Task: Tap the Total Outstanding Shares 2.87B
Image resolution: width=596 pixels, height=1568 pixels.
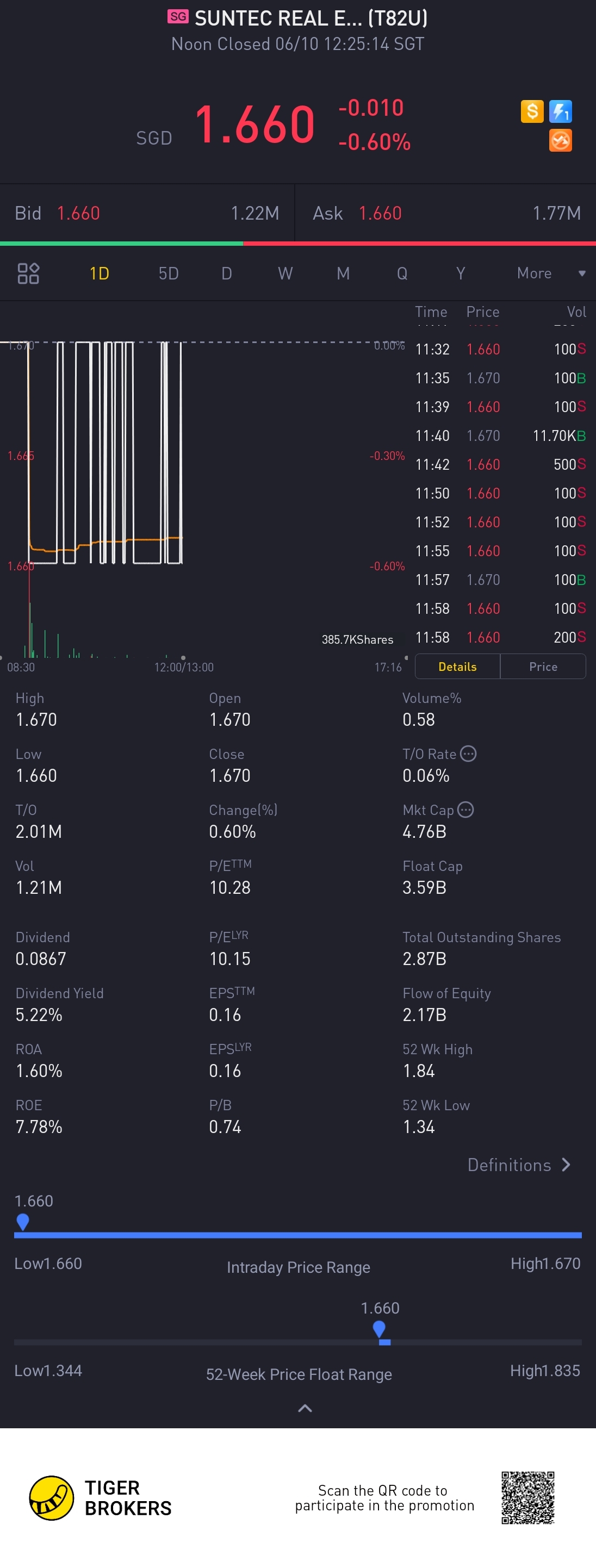Action: (424, 959)
